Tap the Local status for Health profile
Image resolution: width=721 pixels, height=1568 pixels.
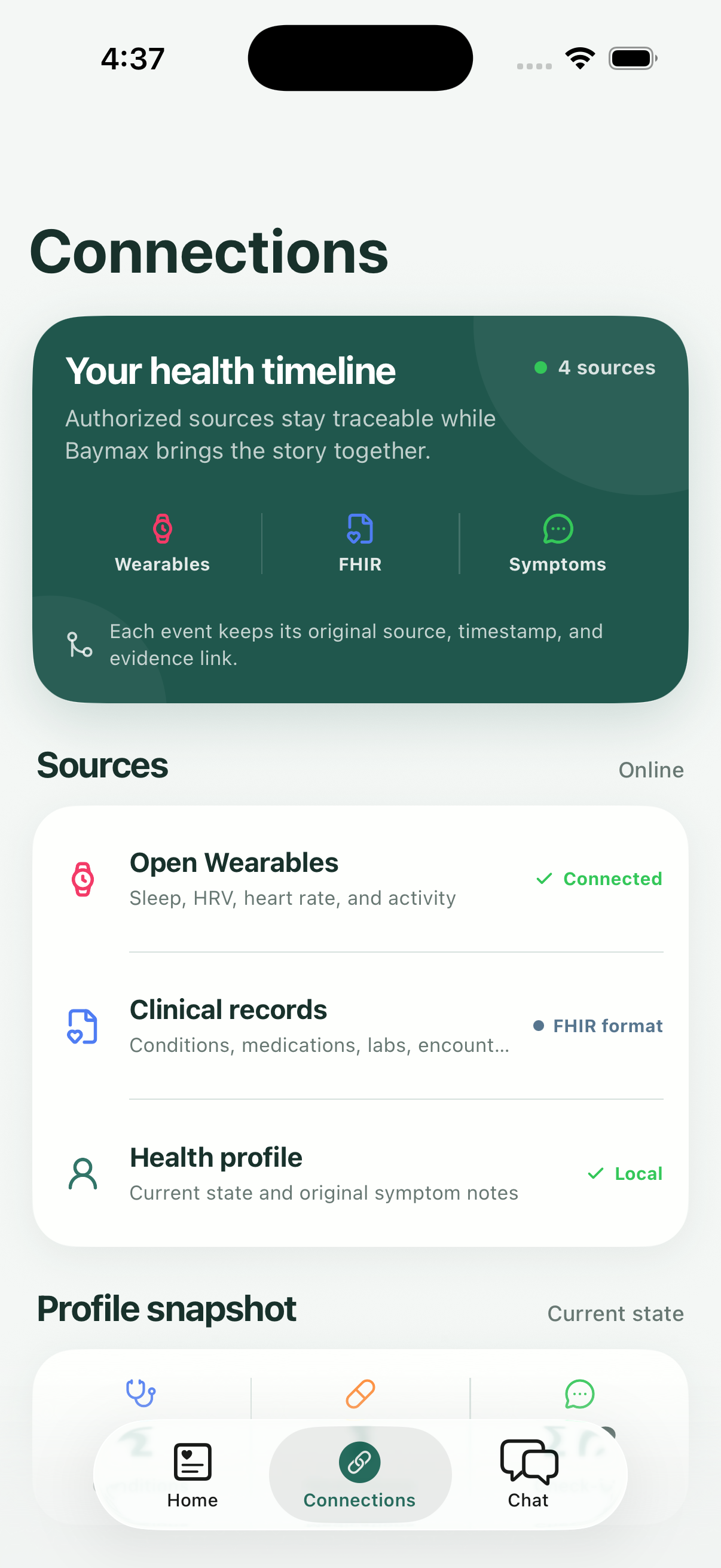pyautogui.click(x=625, y=1173)
